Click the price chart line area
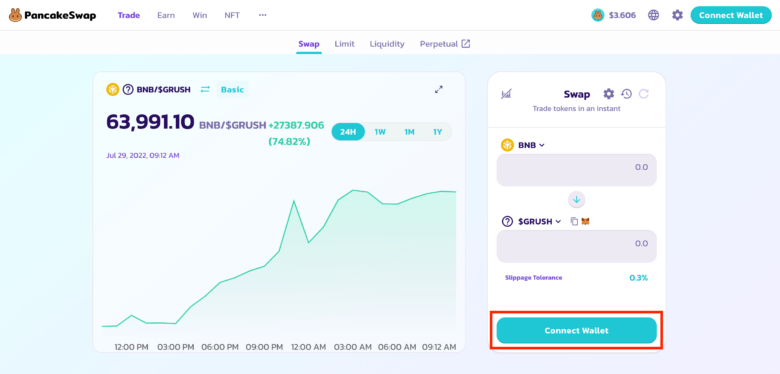The width and height of the screenshot is (780, 374). pos(279,259)
